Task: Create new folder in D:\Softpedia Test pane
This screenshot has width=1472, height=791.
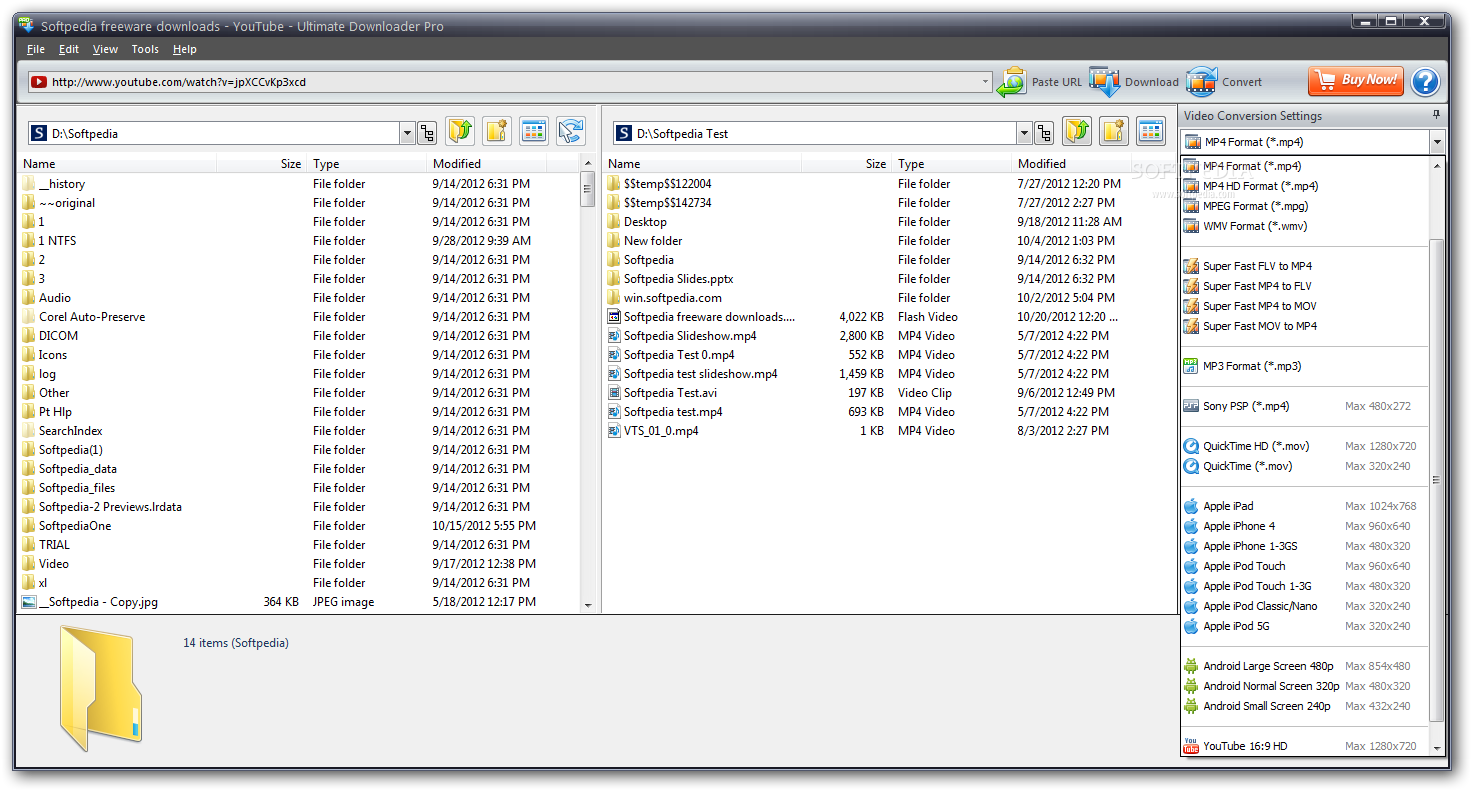Action: 1114,131
